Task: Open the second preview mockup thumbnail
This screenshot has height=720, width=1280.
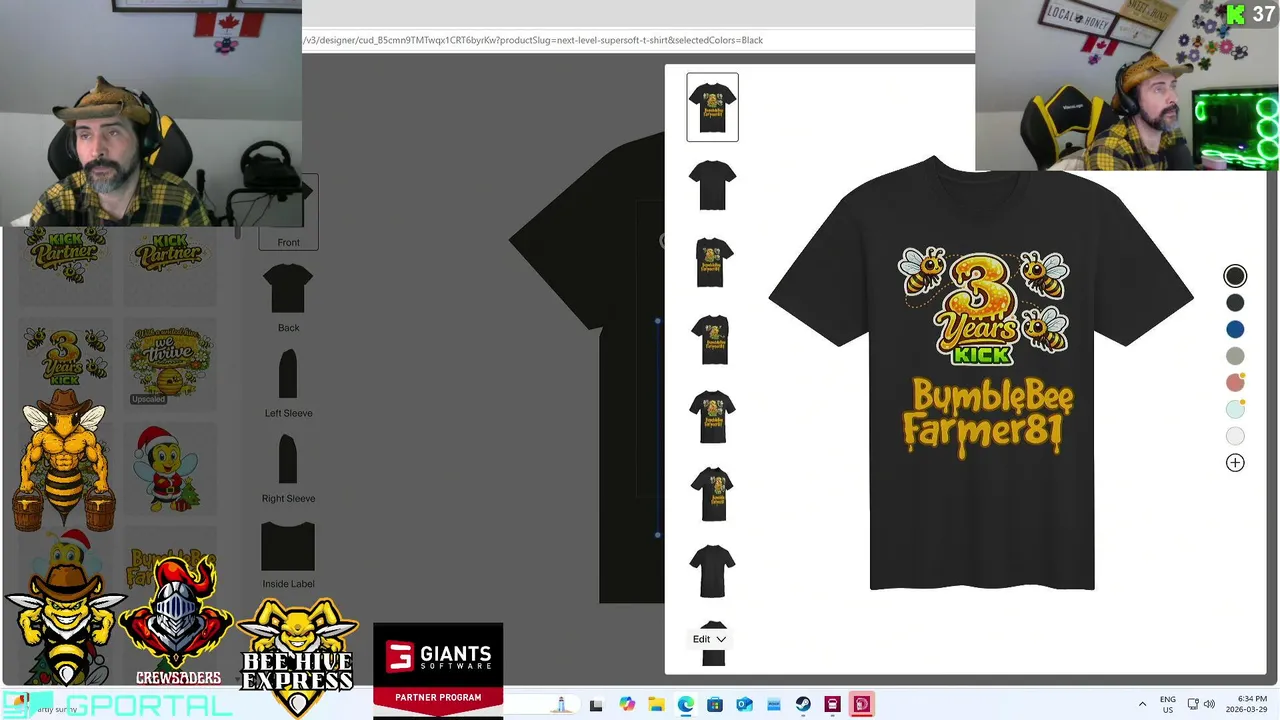Action: (712, 184)
